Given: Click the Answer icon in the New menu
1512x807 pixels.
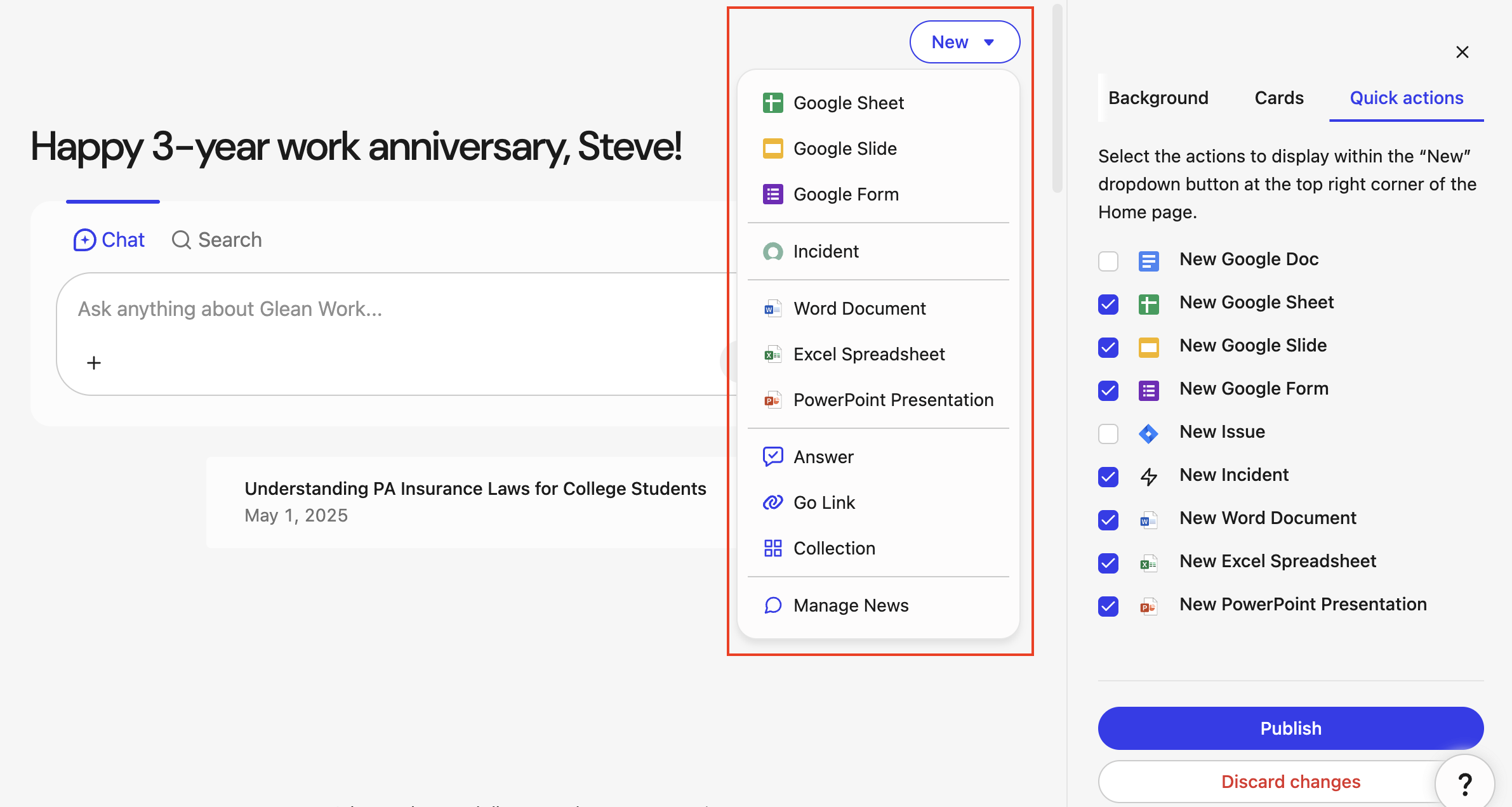Looking at the screenshot, I should click(773, 457).
